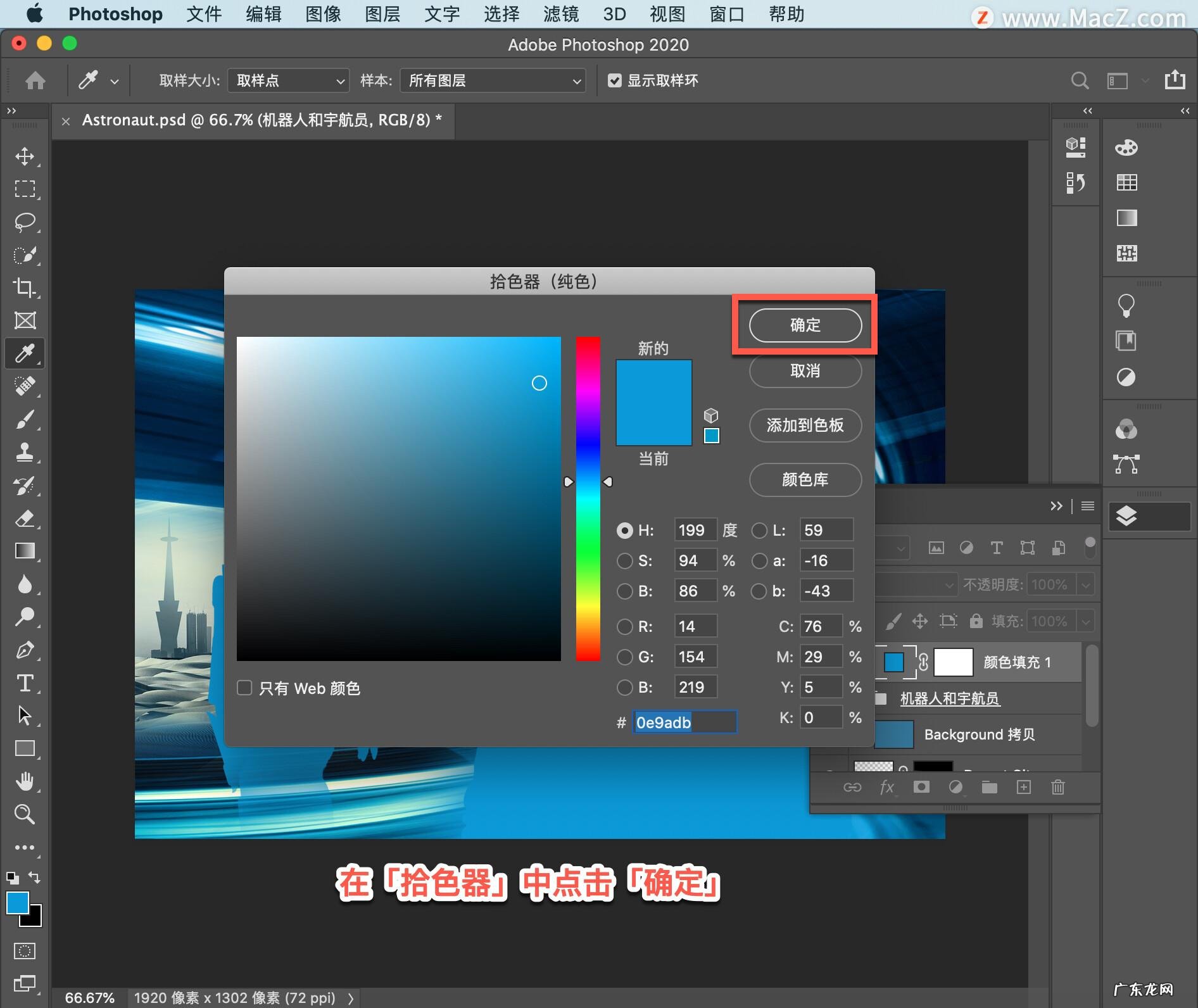The height and width of the screenshot is (1008, 1198).
Task: Open the 图层 menu
Action: [382, 14]
